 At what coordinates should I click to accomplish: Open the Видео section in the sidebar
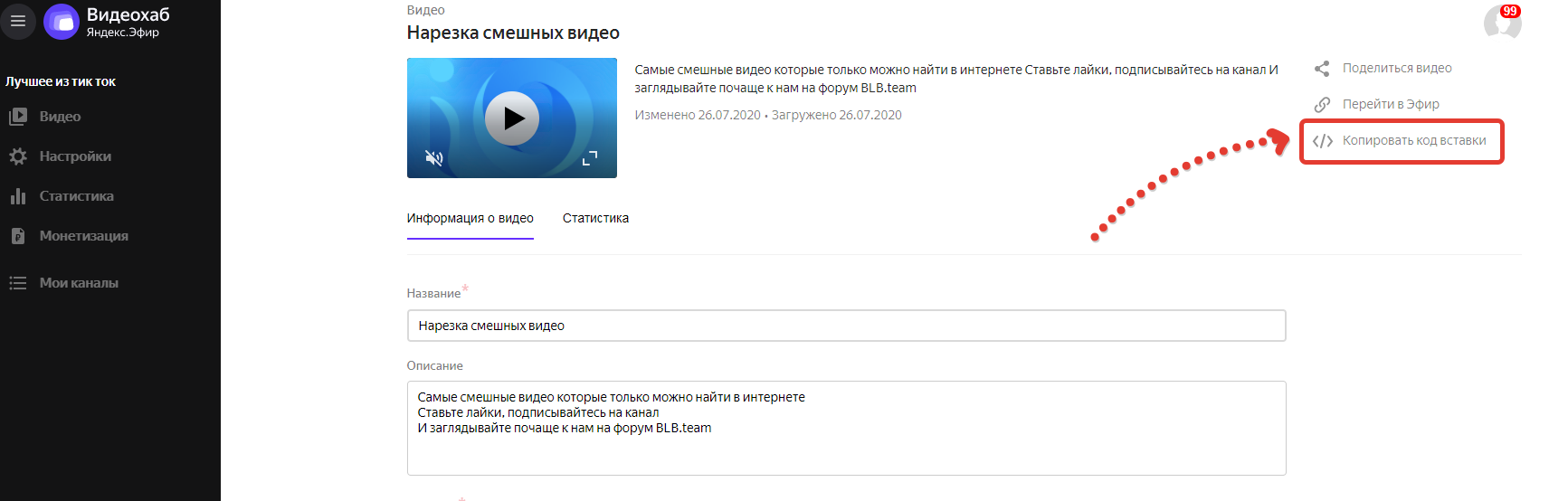click(x=60, y=117)
